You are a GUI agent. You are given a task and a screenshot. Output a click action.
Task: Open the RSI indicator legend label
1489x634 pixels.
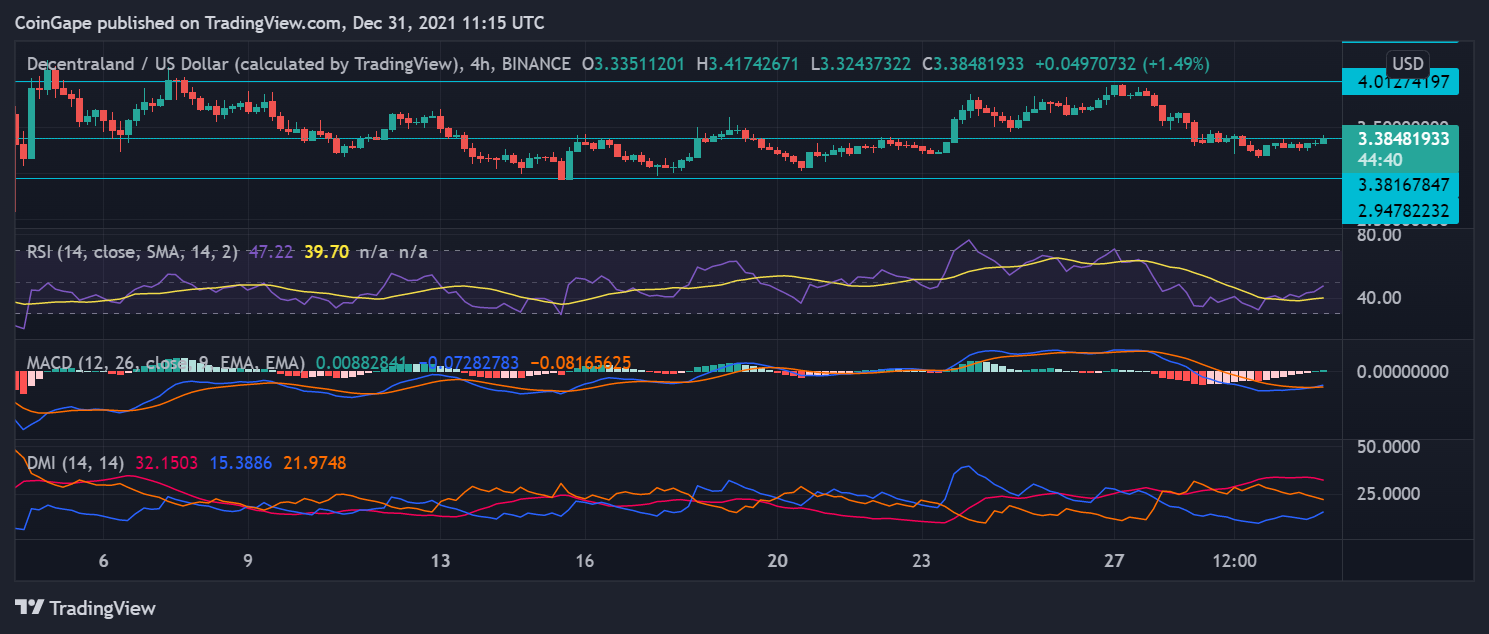(132, 252)
